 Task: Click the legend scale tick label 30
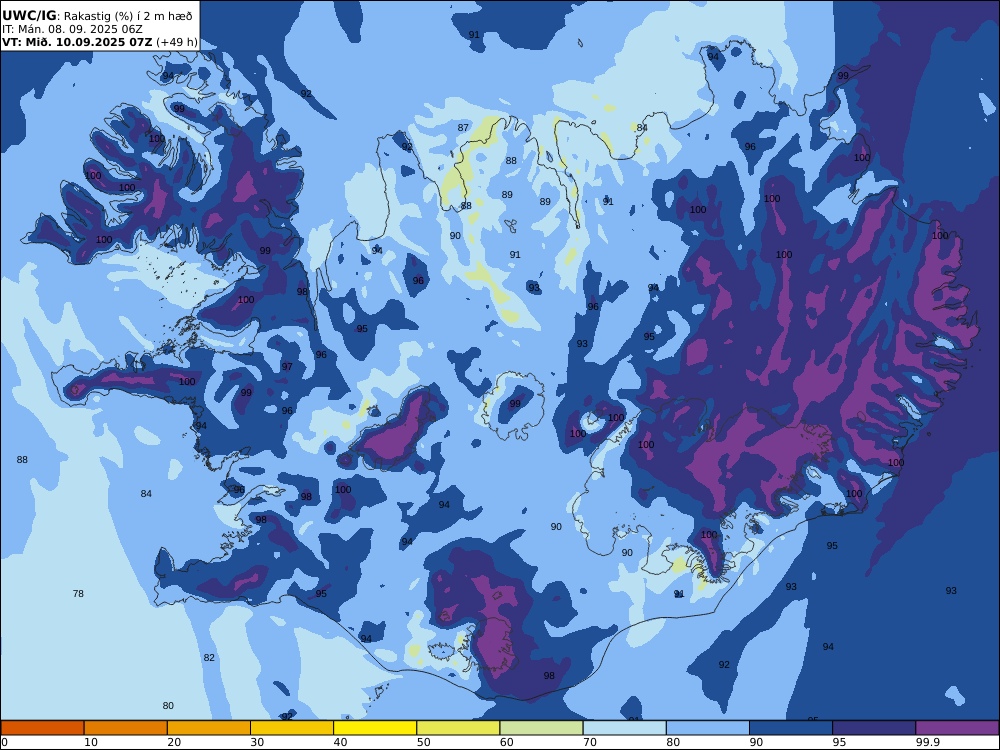(x=257, y=742)
